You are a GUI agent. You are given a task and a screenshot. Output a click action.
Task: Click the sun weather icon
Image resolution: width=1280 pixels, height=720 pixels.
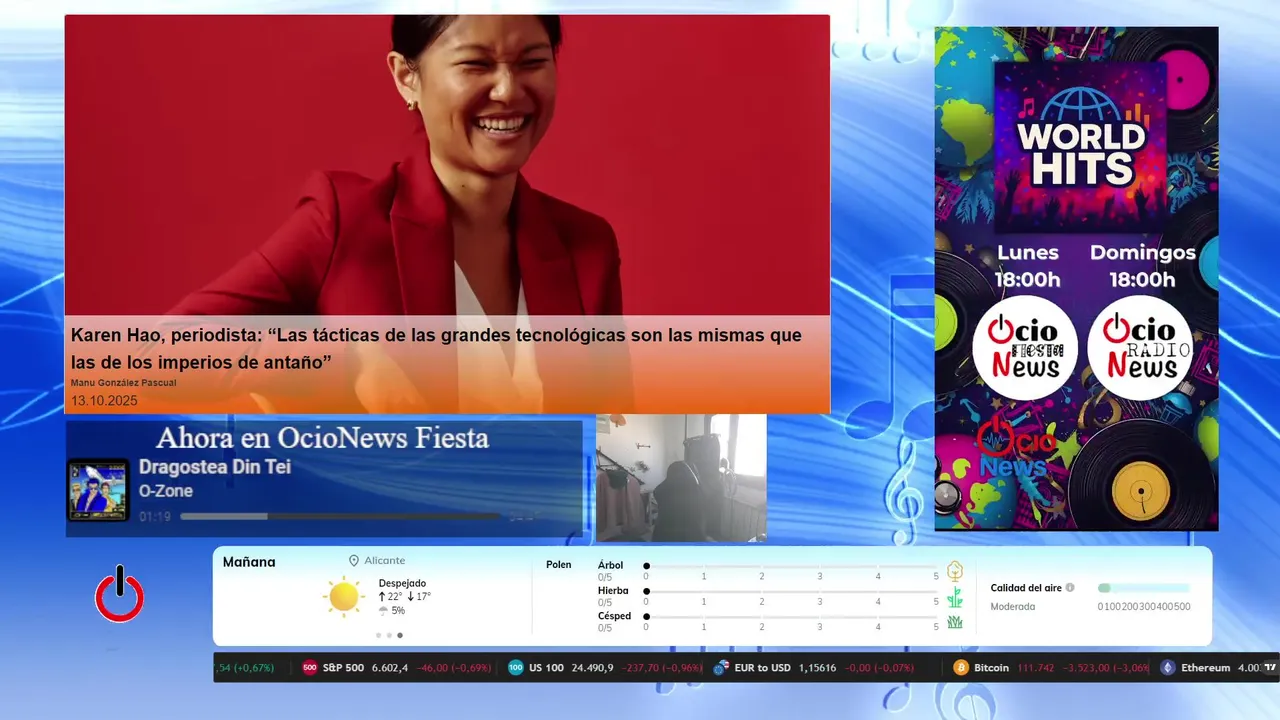[343, 597]
